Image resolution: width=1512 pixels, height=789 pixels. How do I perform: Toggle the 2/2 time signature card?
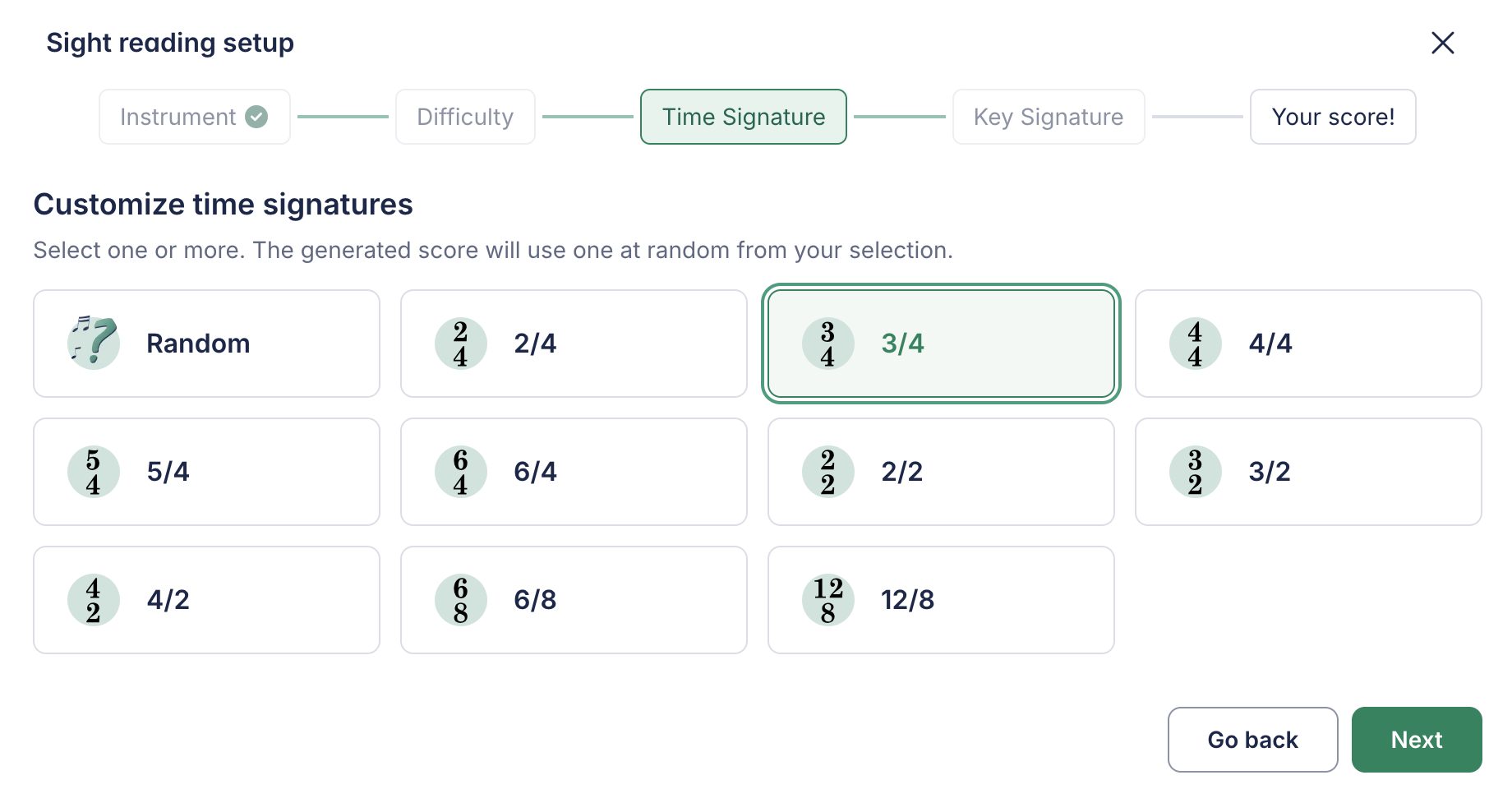tap(941, 472)
